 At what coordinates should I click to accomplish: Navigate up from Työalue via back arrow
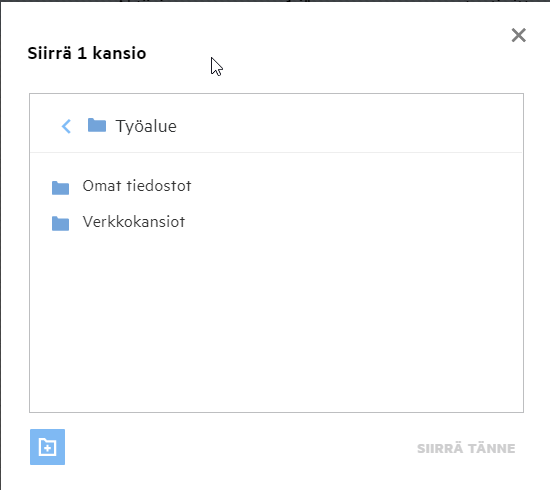(66, 126)
